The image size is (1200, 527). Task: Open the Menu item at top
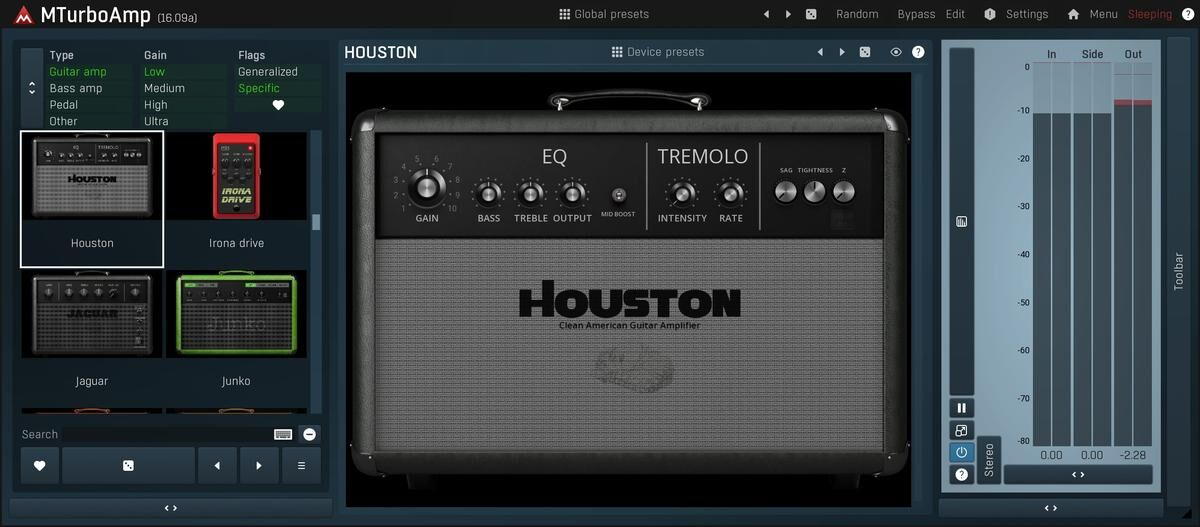click(1093, 14)
